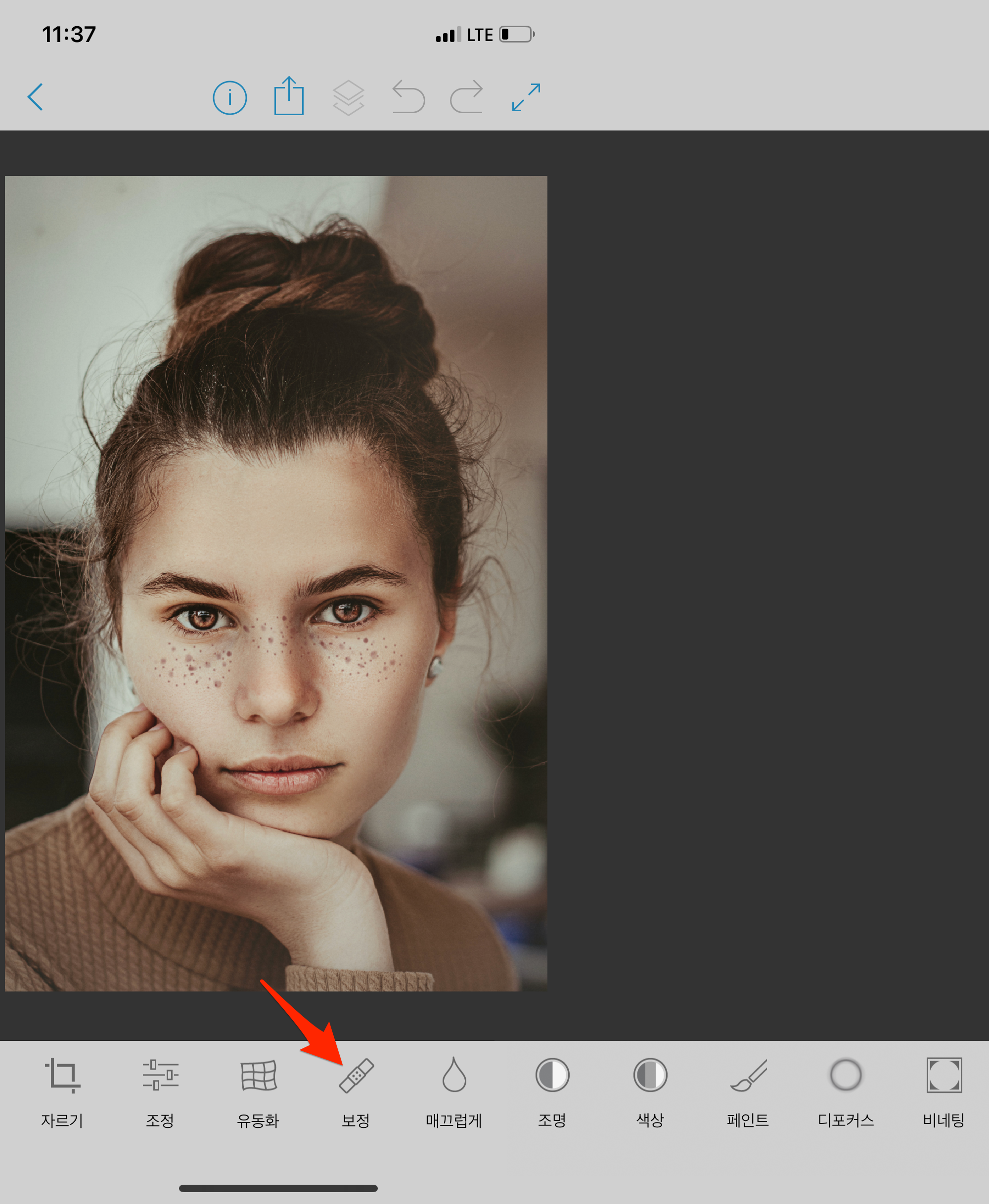Open the 색상 color tool

(650, 1075)
